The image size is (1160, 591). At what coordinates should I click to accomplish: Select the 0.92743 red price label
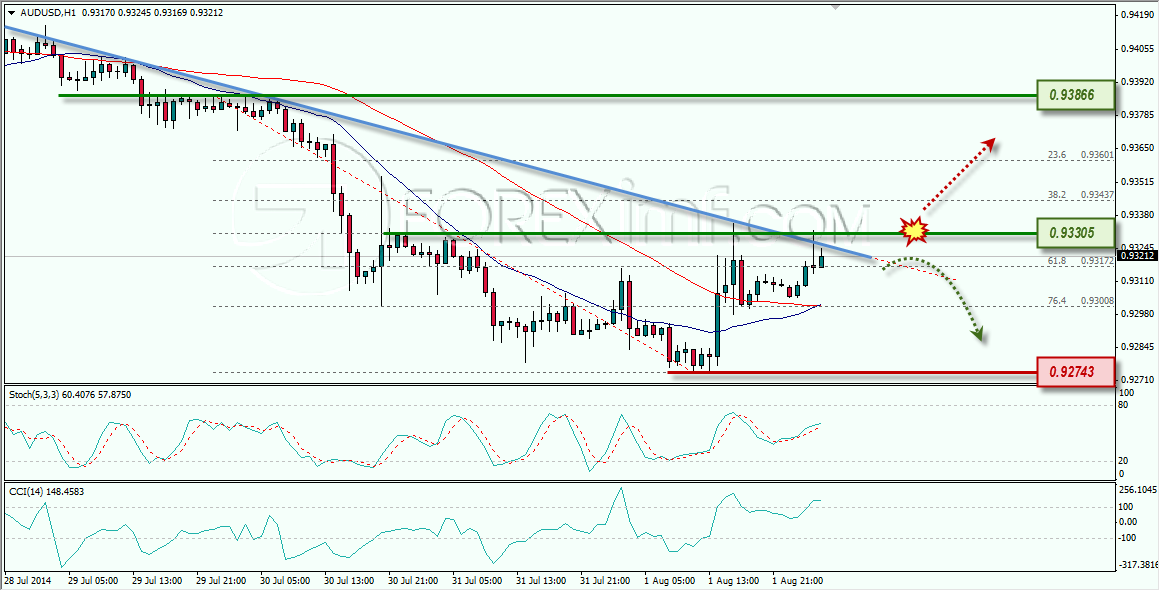[1075, 371]
